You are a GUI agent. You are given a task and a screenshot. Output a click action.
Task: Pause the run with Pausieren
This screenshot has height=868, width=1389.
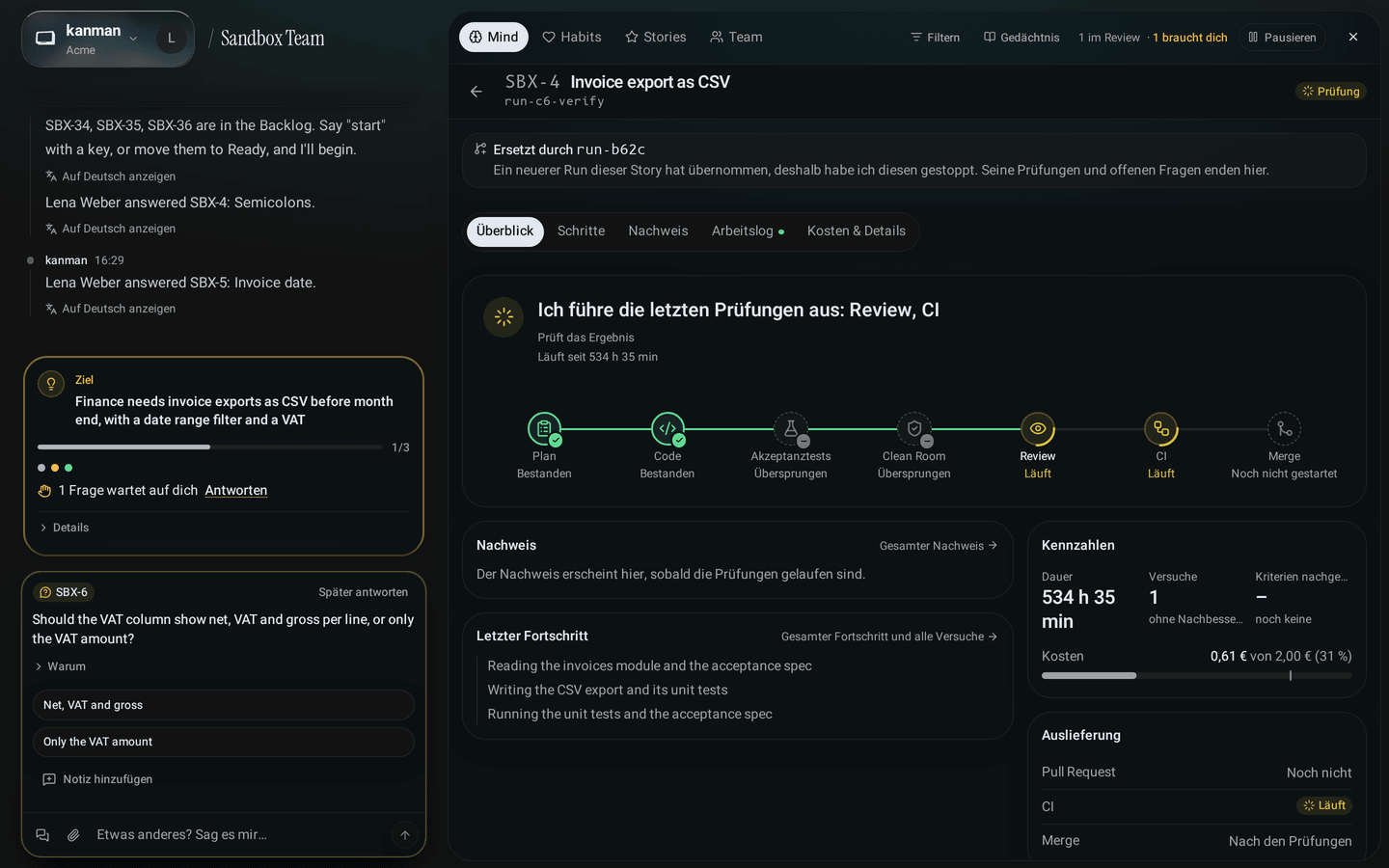[1282, 38]
